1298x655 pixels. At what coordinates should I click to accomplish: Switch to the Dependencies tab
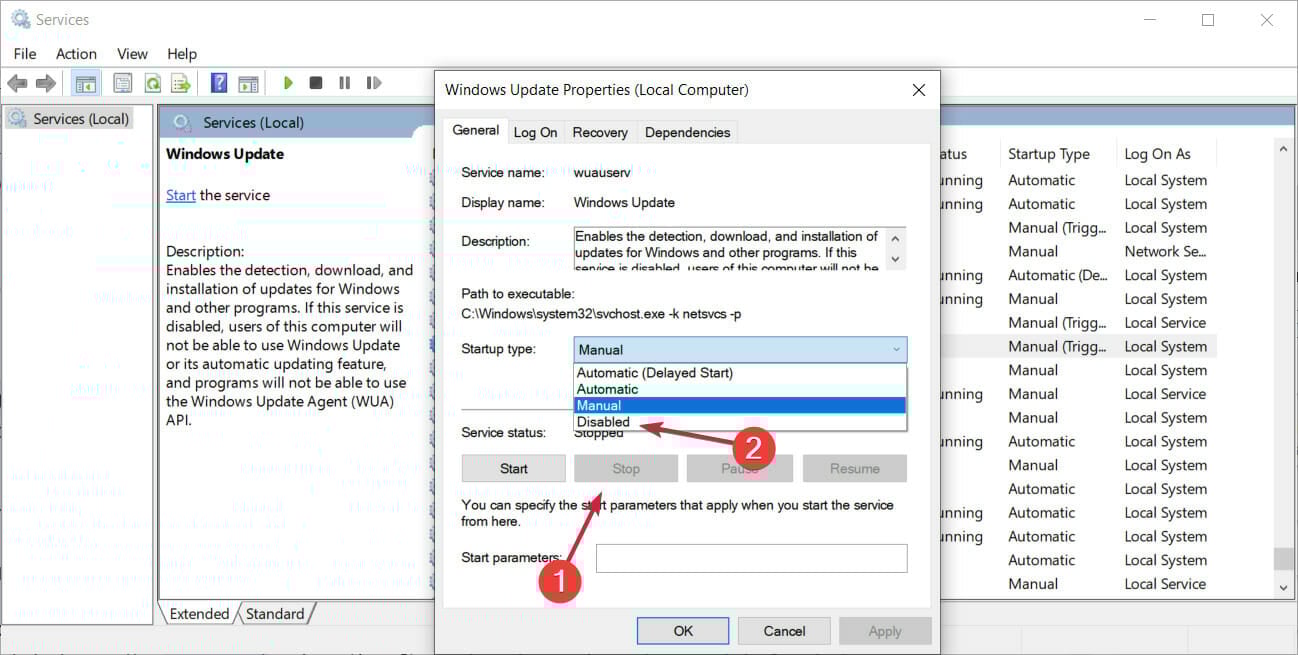[x=687, y=132]
